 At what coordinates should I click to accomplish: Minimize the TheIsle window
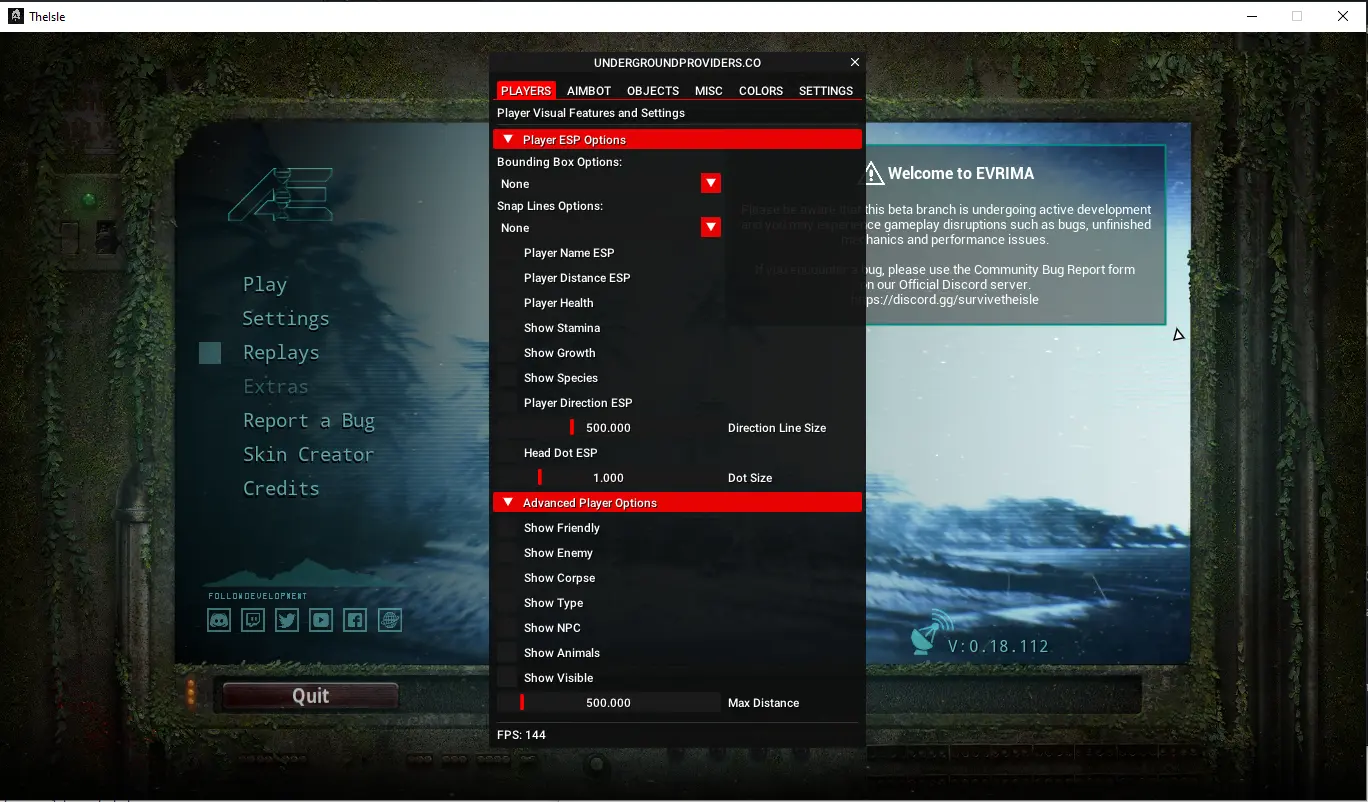tap(1252, 16)
